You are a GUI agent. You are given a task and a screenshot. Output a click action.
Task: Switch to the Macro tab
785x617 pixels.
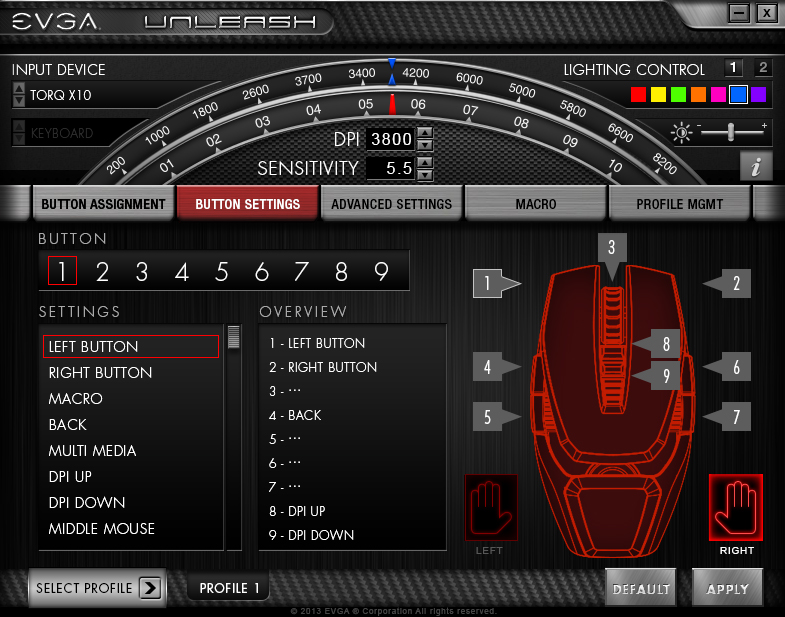536,204
